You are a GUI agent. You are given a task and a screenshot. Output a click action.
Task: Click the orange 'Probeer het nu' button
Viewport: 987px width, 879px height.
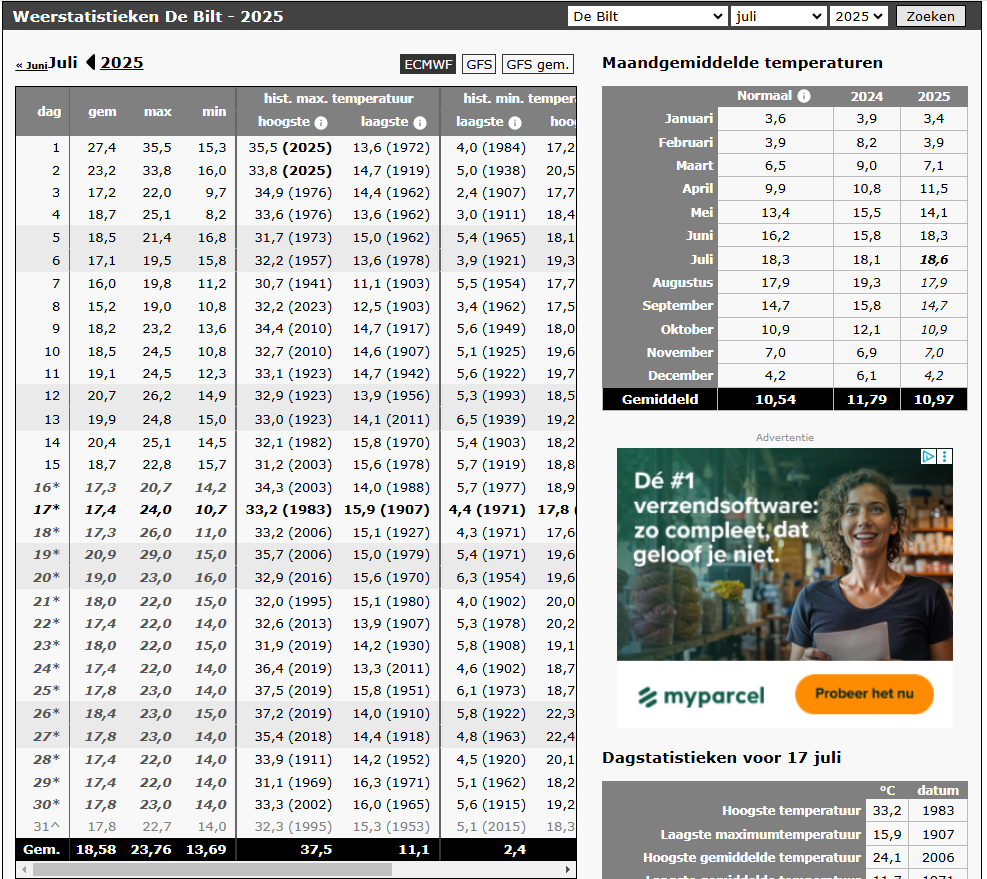pyautogui.click(x=864, y=694)
